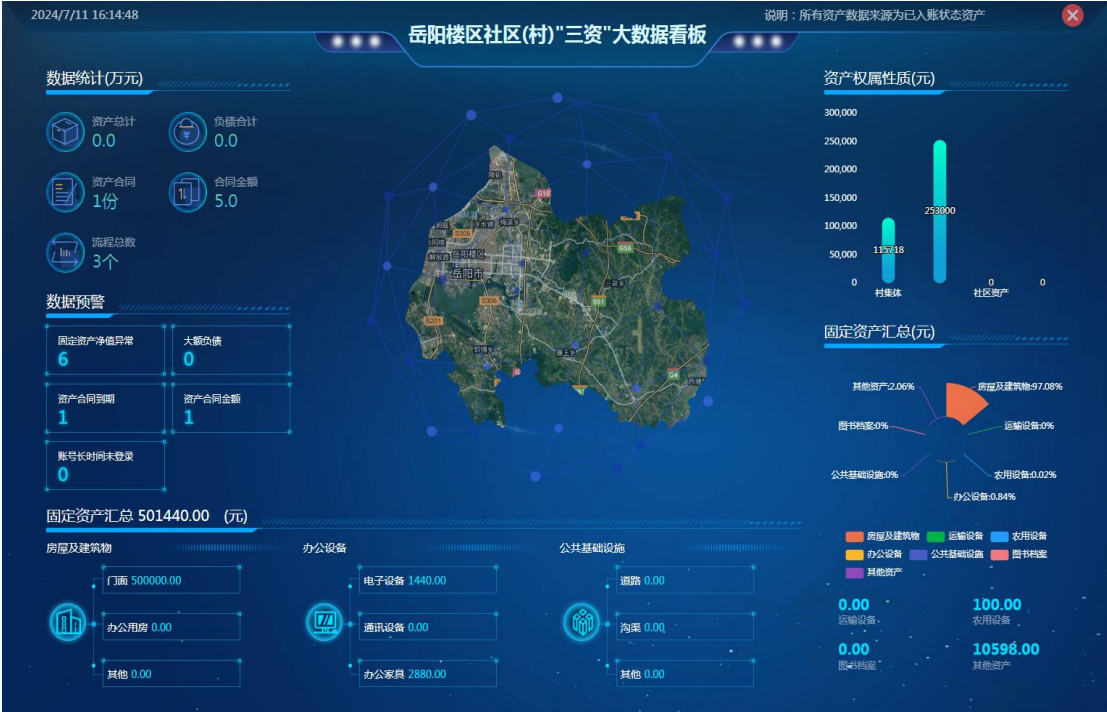The image size is (1107, 712).
Task: Open the 账号长时间未登录 warning card
Action: tap(105, 465)
